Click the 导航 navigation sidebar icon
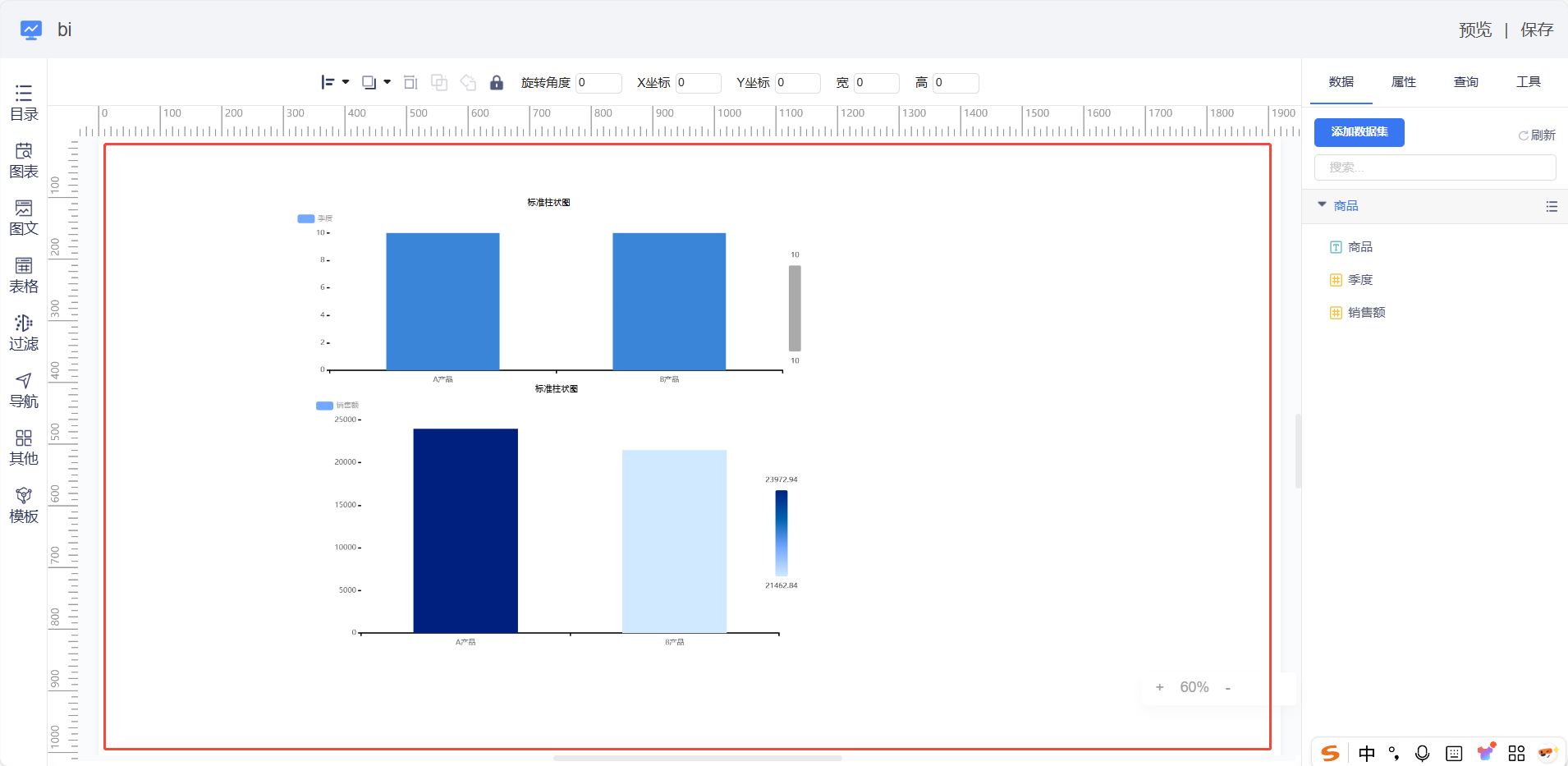Viewport: 1568px width, 766px height. point(24,390)
